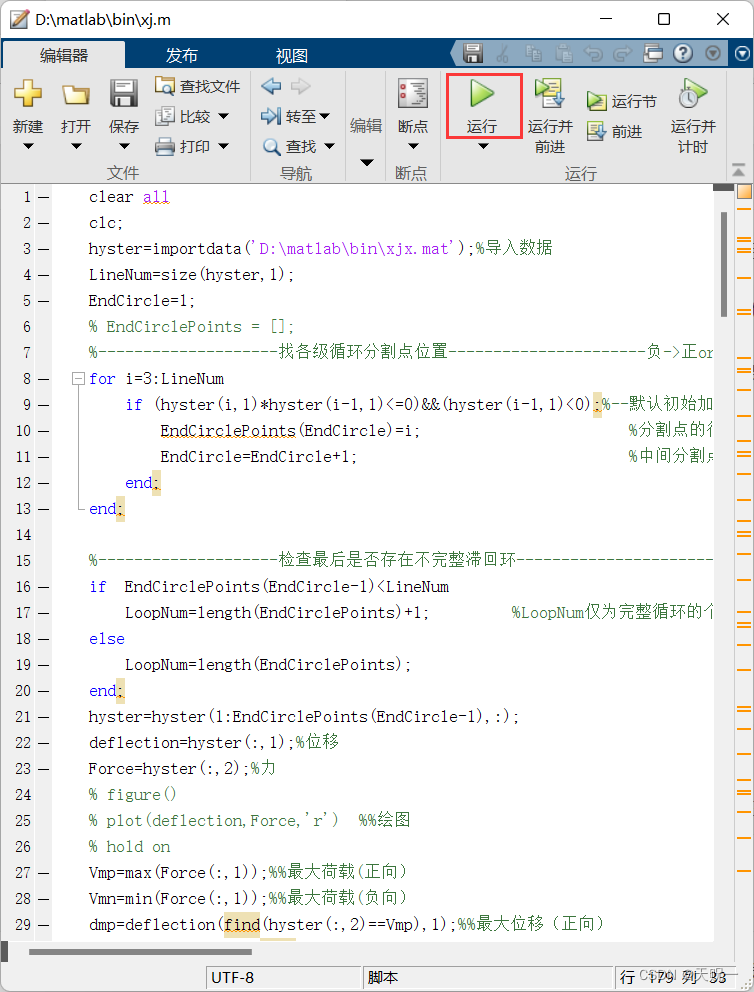Expand the Edit (编辑) section dropdown
754x992 pixels.
click(x=366, y=163)
